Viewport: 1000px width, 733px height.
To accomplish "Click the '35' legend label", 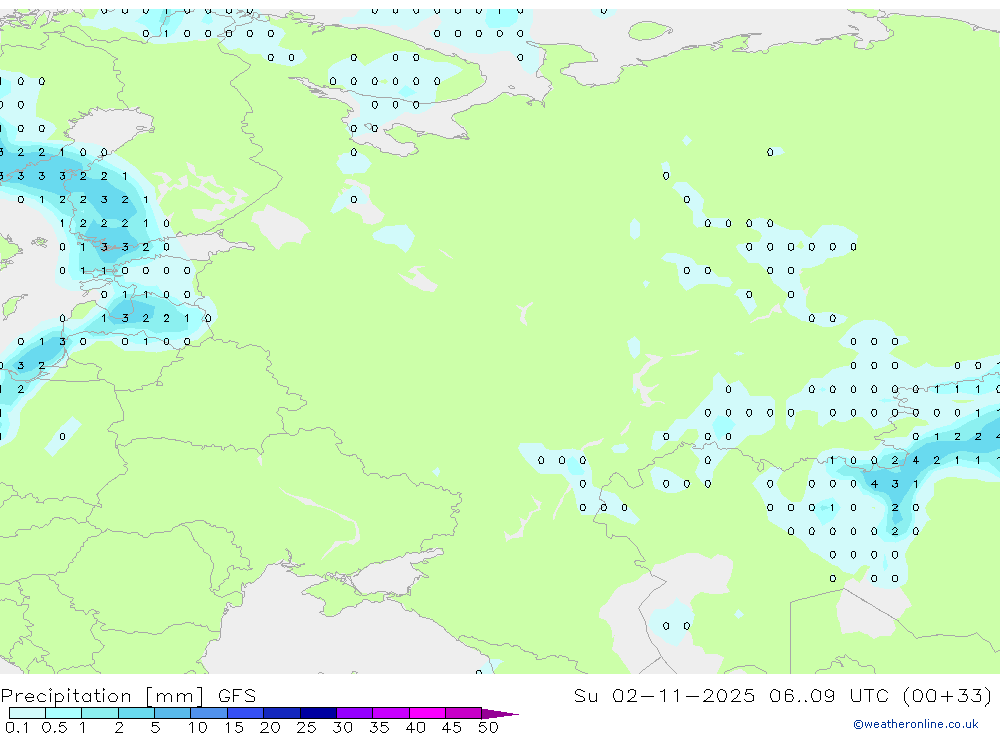I will 379,727.
